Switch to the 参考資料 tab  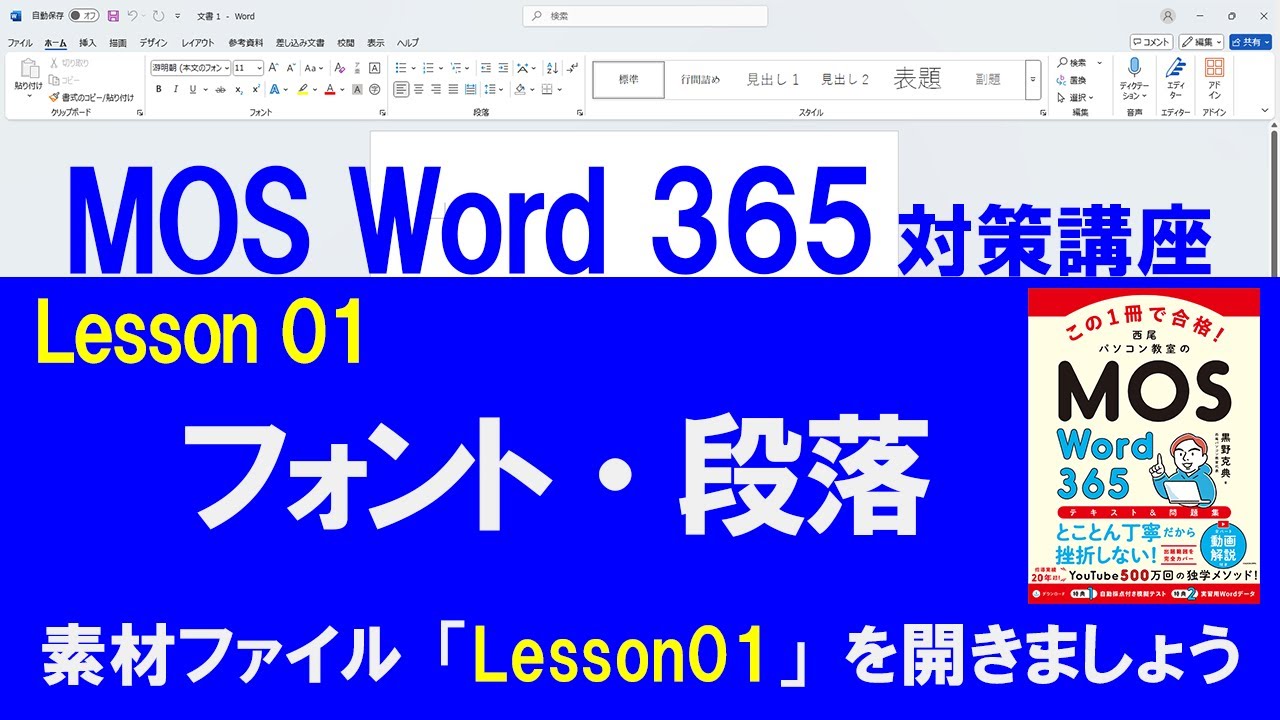point(245,43)
